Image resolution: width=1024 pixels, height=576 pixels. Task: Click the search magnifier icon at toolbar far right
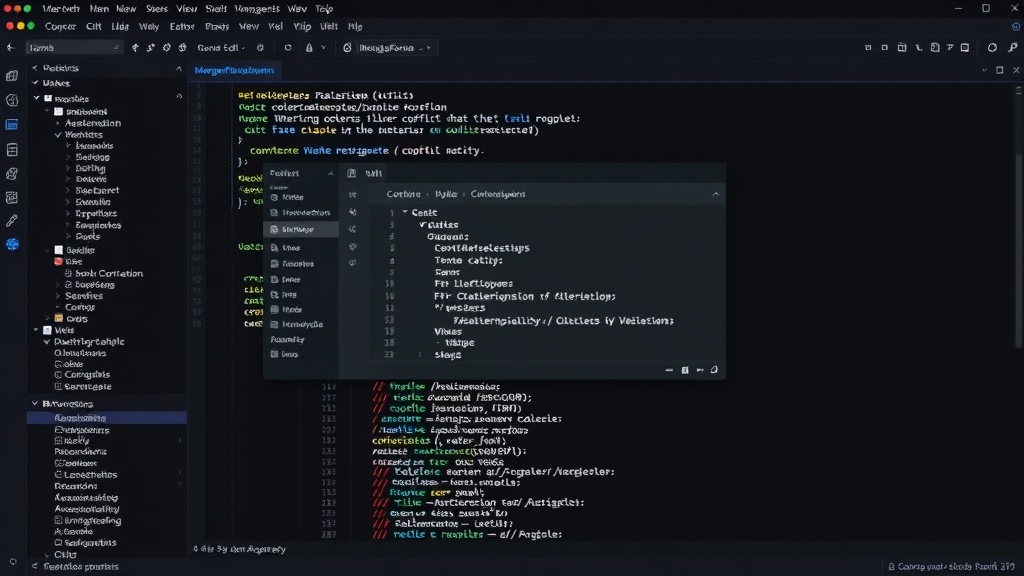coord(1013,48)
